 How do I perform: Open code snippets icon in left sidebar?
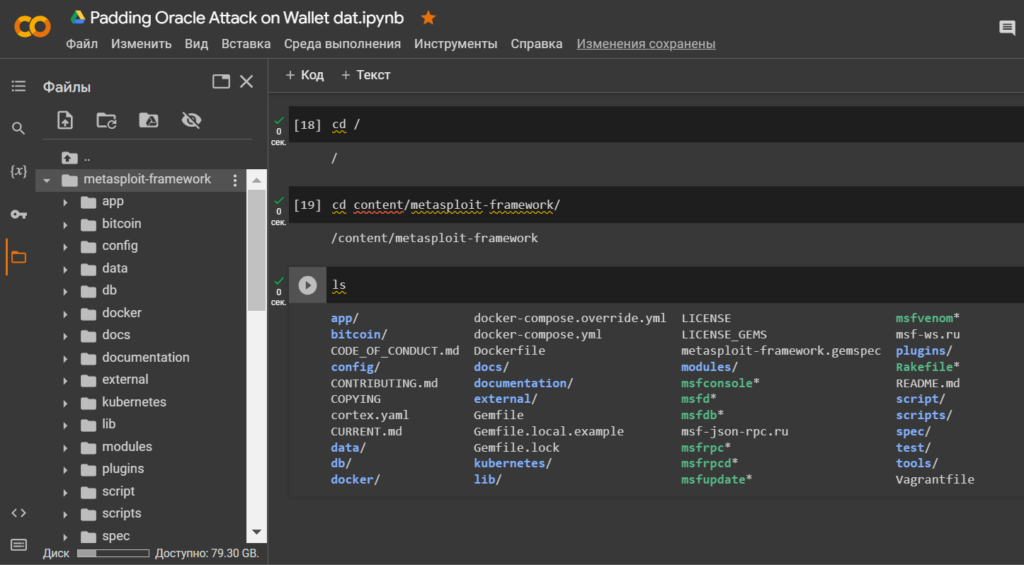coord(18,513)
